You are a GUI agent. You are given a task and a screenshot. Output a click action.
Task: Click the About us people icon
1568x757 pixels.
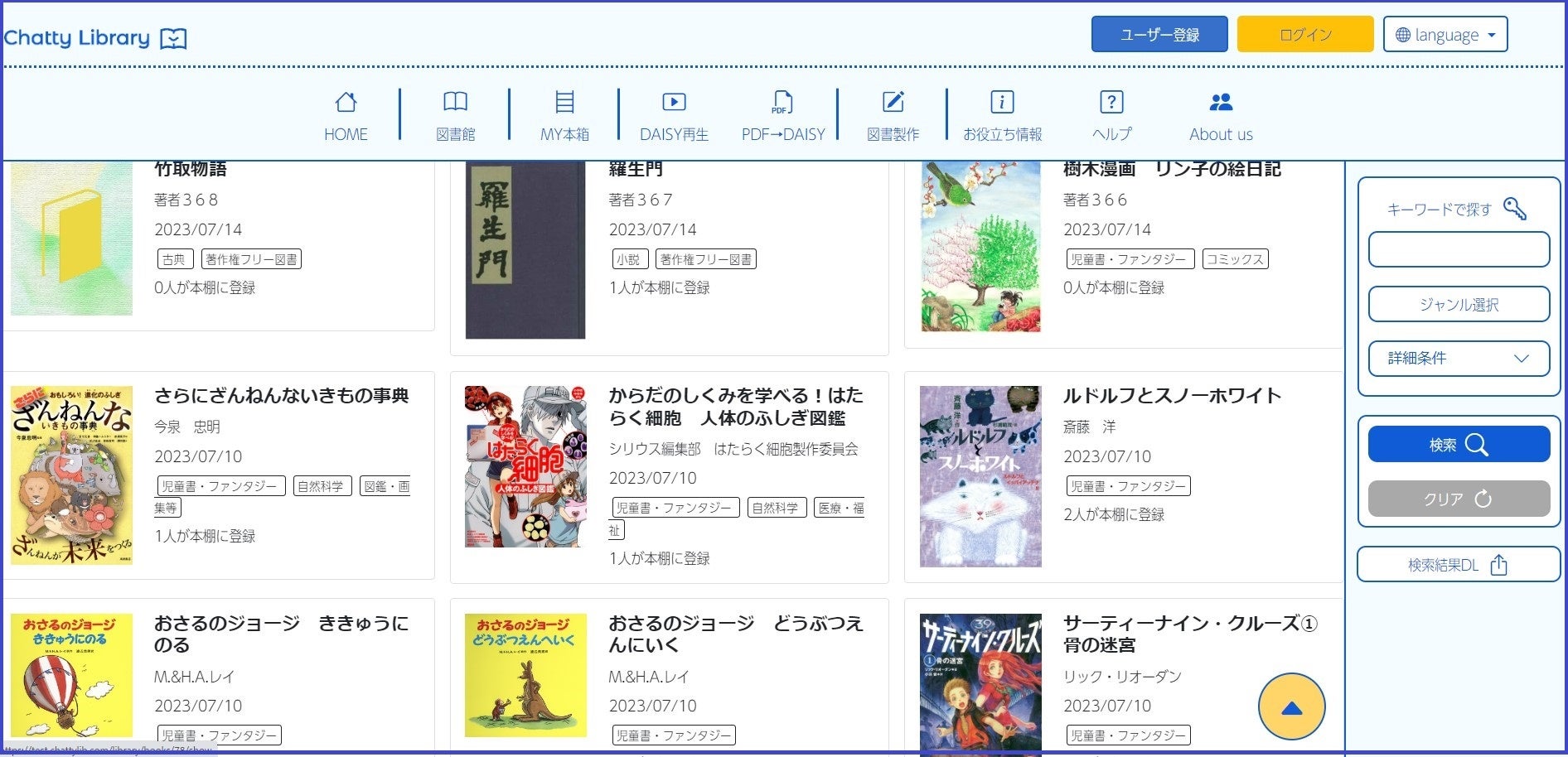tap(1221, 102)
